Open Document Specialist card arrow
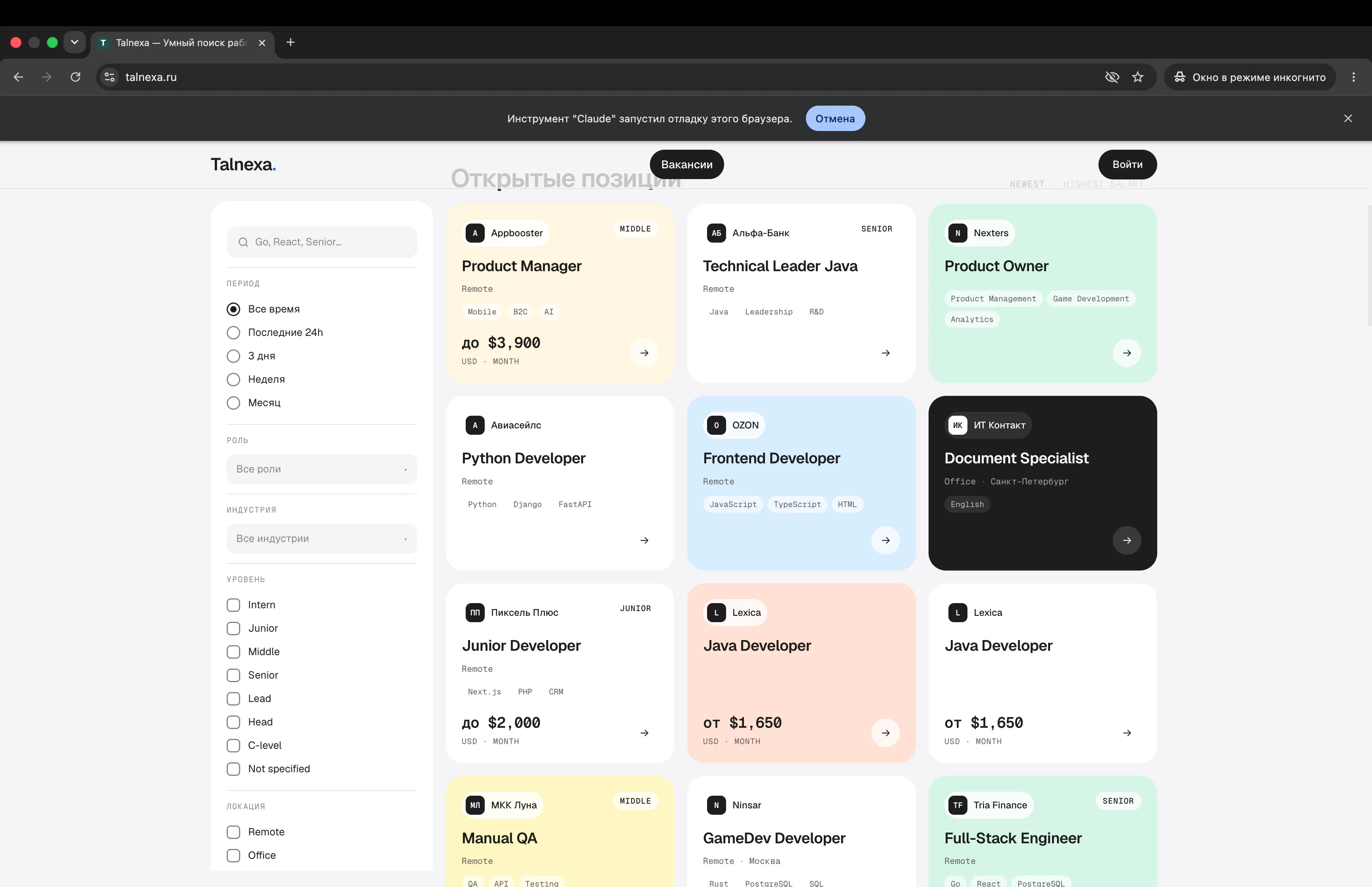This screenshot has width=1372, height=887. point(1127,540)
